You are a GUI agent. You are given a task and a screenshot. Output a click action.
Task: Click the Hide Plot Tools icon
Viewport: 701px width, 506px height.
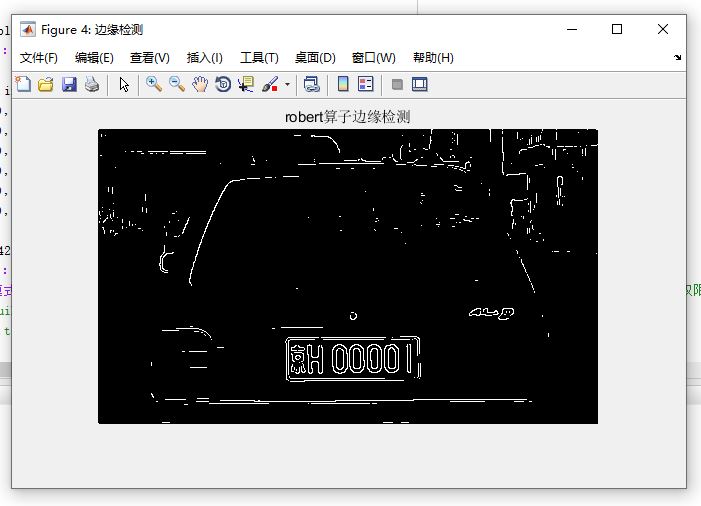point(397,84)
